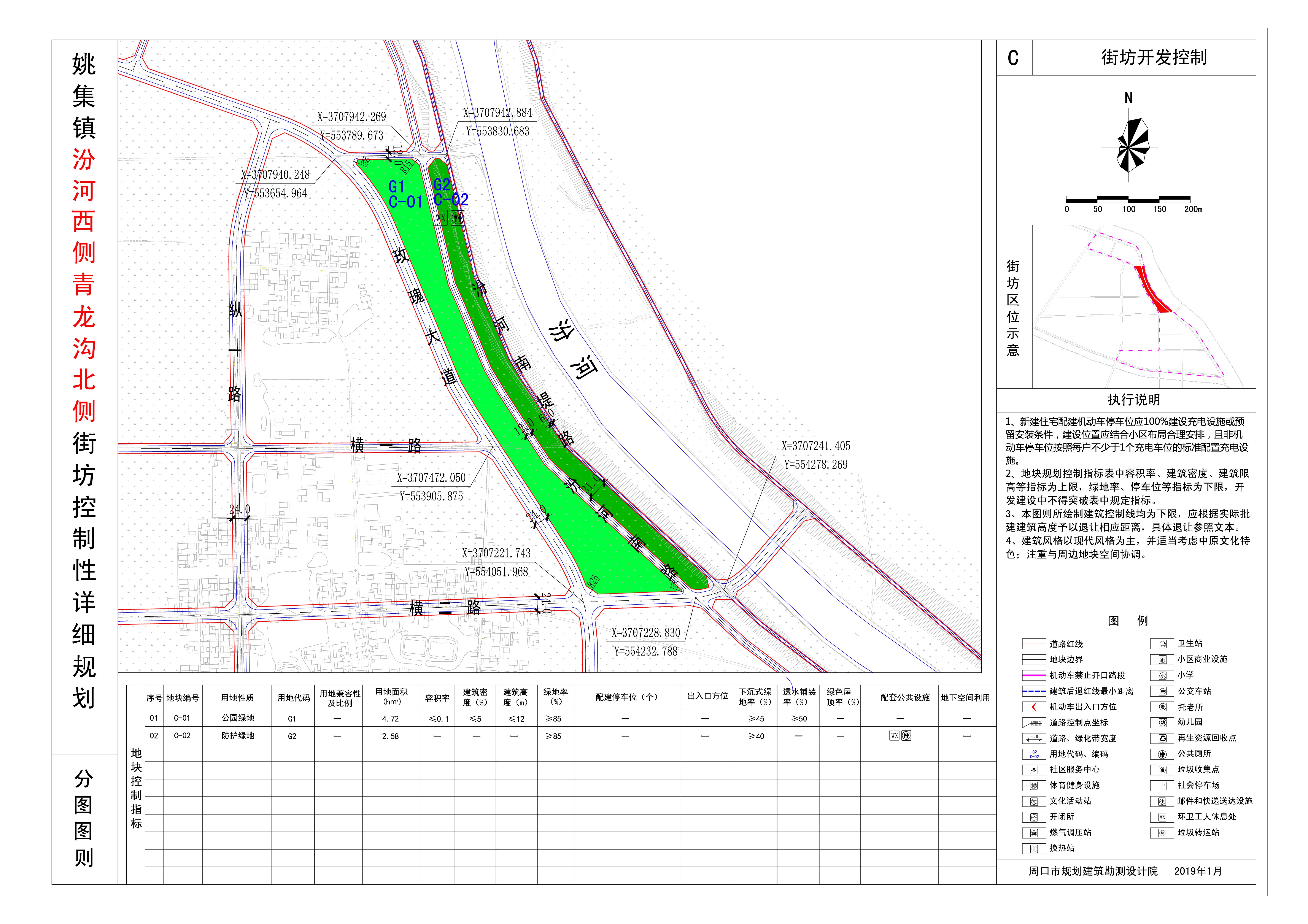Click the 0–200m scale bar

[1128, 199]
